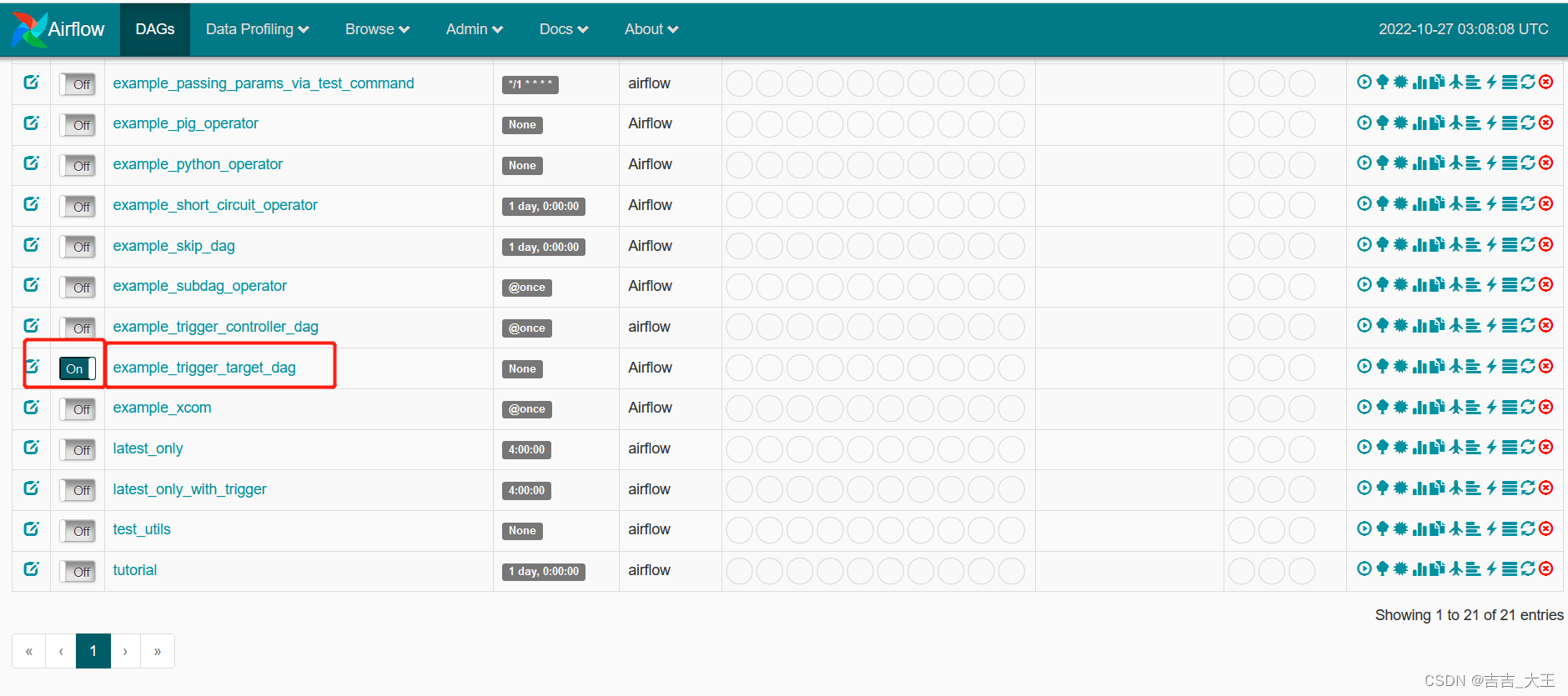1568x696 pixels.
Task: Edit the tutorial DAG record
Action: [31, 568]
